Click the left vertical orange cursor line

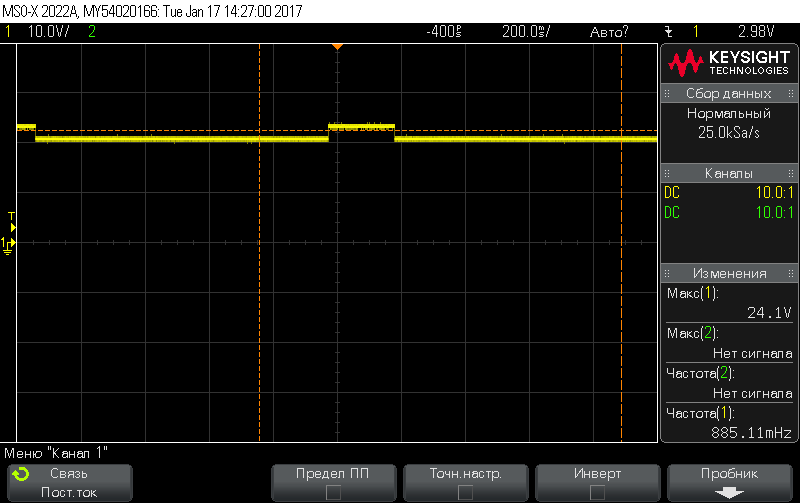click(x=260, y=243)
